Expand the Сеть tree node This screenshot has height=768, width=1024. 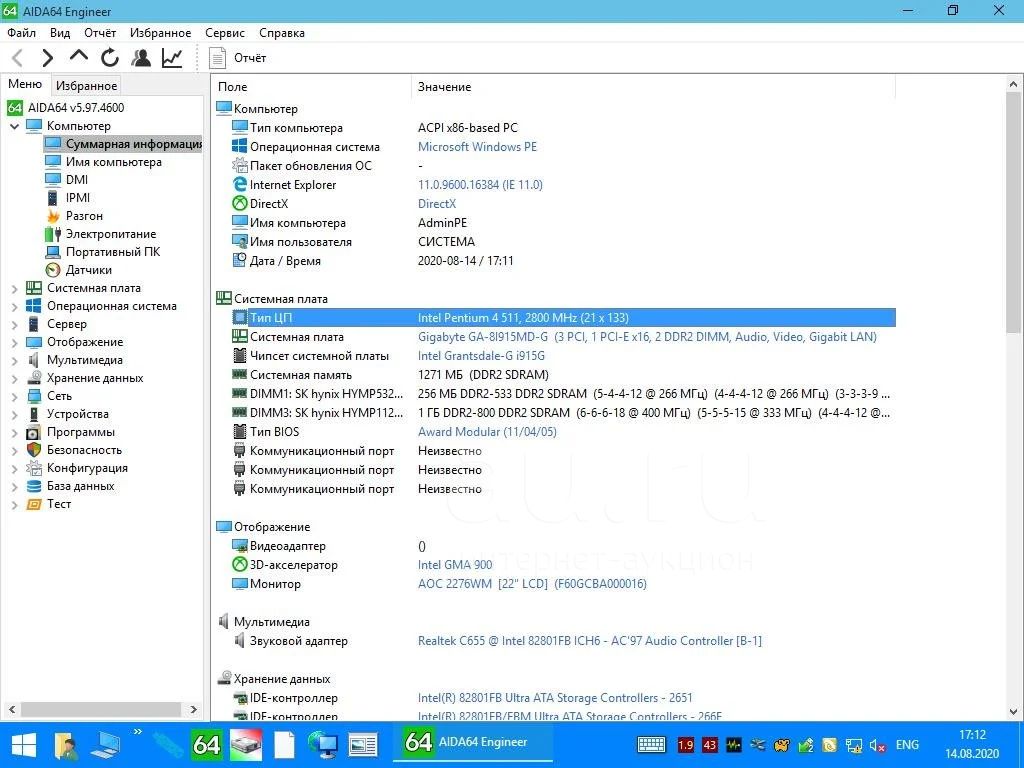(14, 396)
